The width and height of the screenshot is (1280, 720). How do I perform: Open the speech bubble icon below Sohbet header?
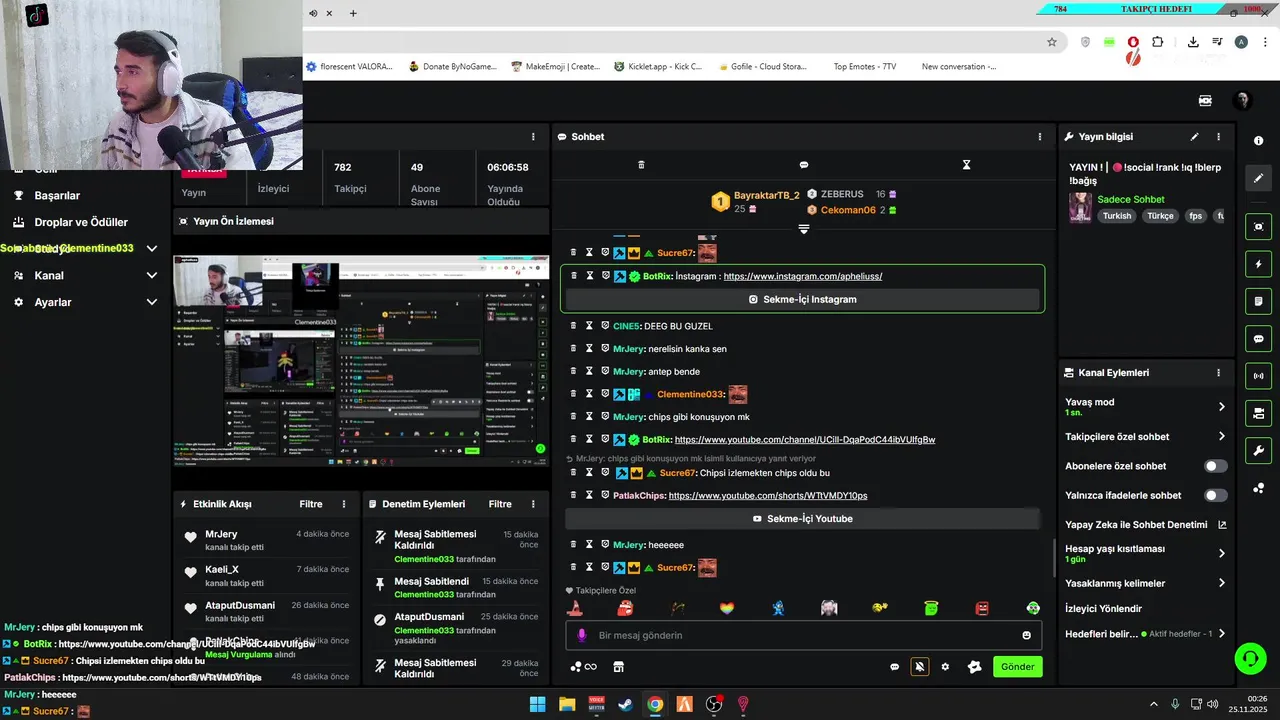point(804,165)
